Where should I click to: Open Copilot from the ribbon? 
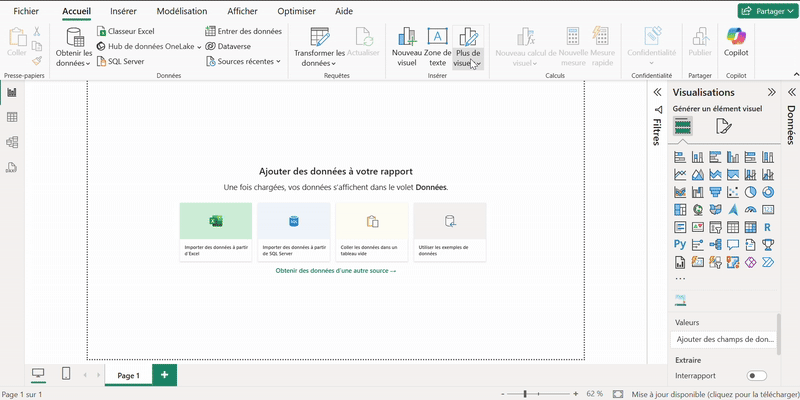(x=736, y=43)
